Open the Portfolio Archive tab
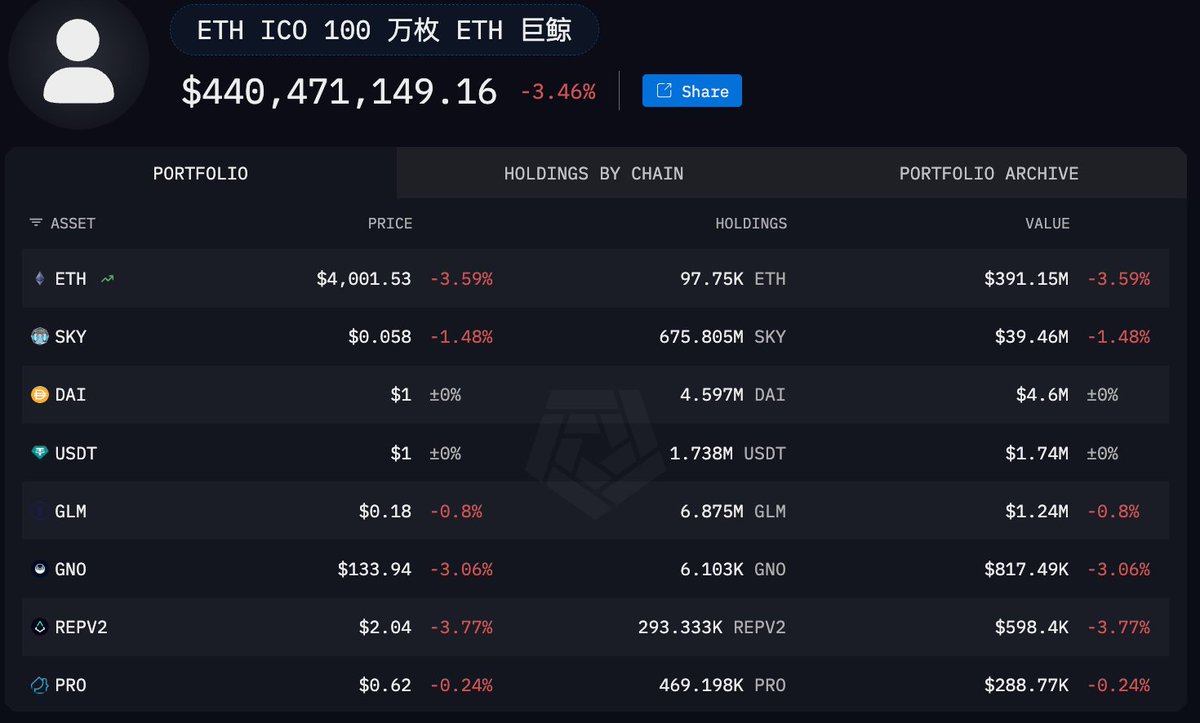 (988, 173)
